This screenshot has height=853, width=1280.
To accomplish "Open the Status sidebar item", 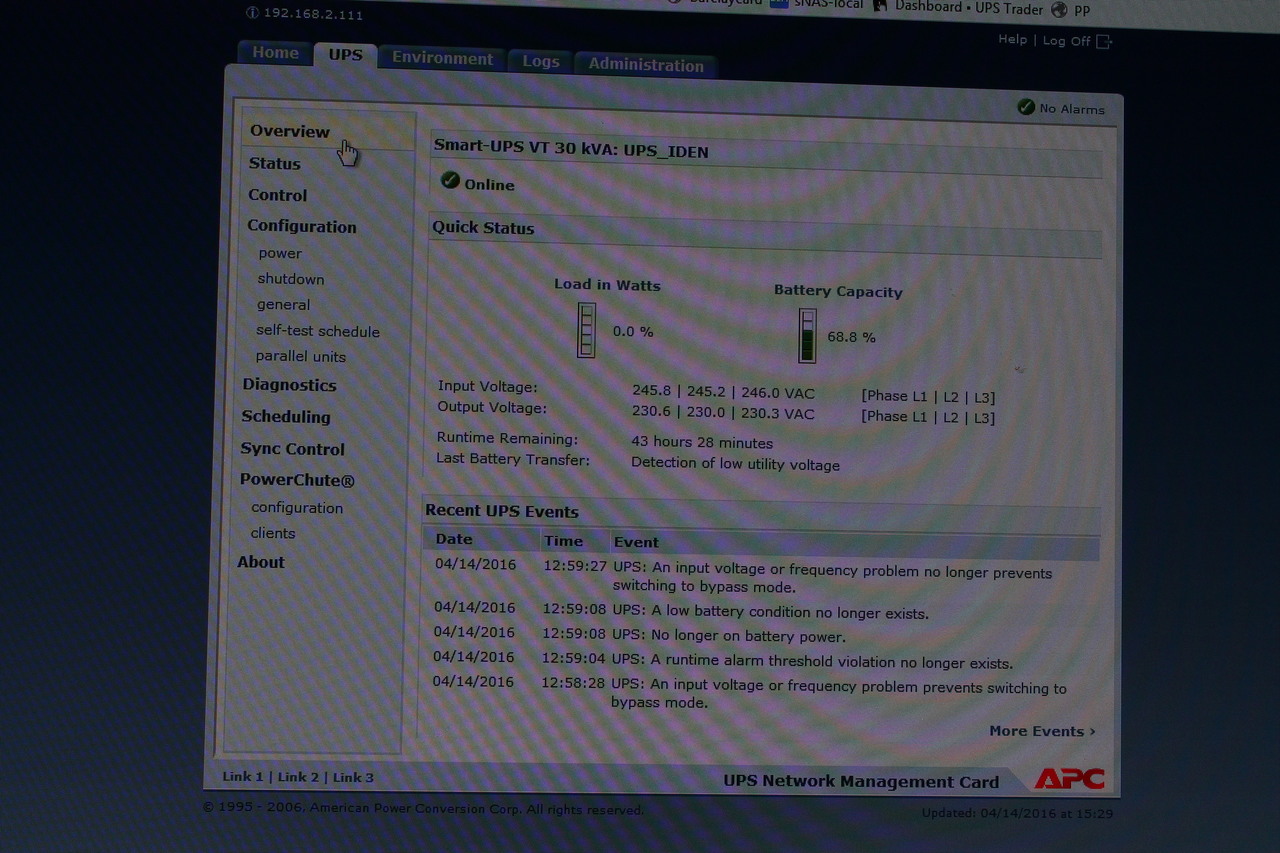I will click(x=274, y=163).
